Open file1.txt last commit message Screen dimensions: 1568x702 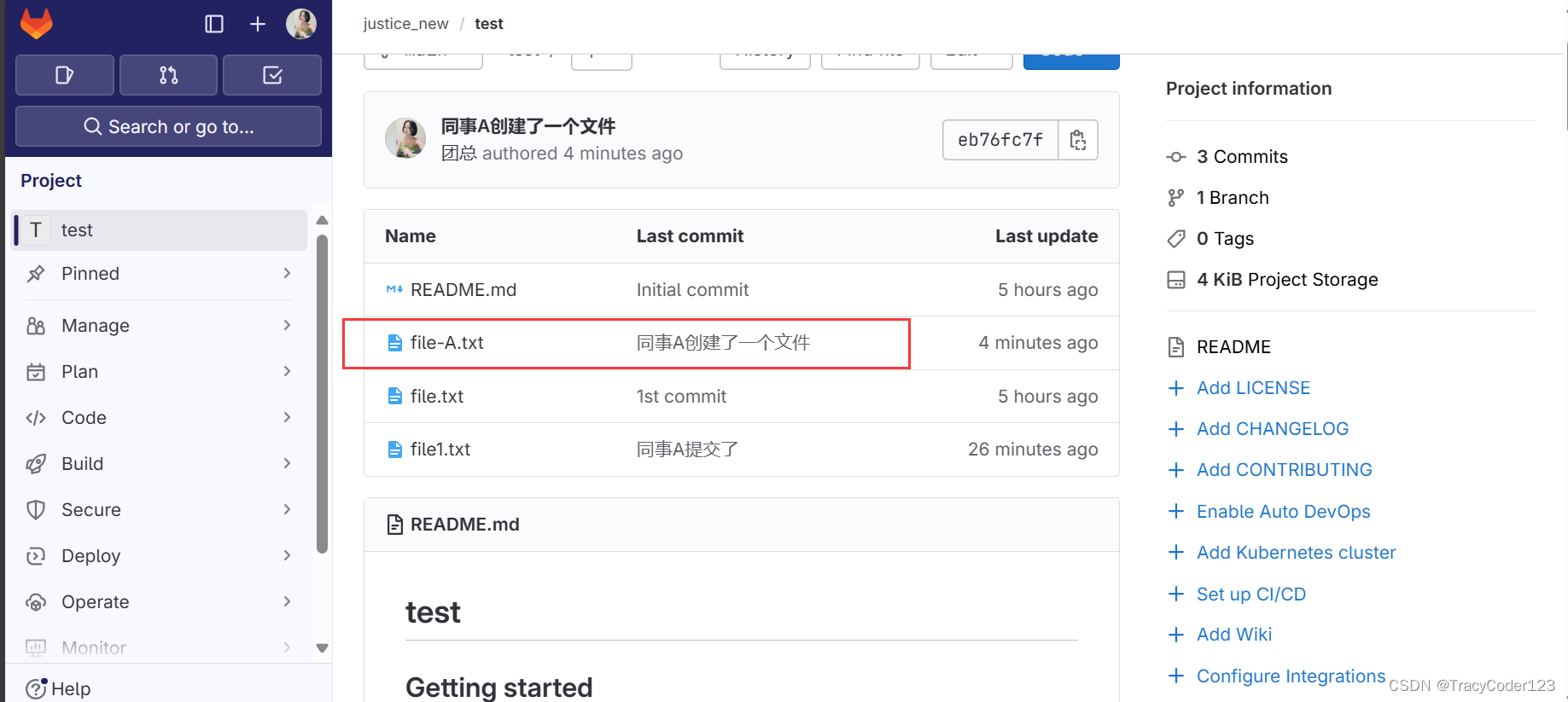688,450
